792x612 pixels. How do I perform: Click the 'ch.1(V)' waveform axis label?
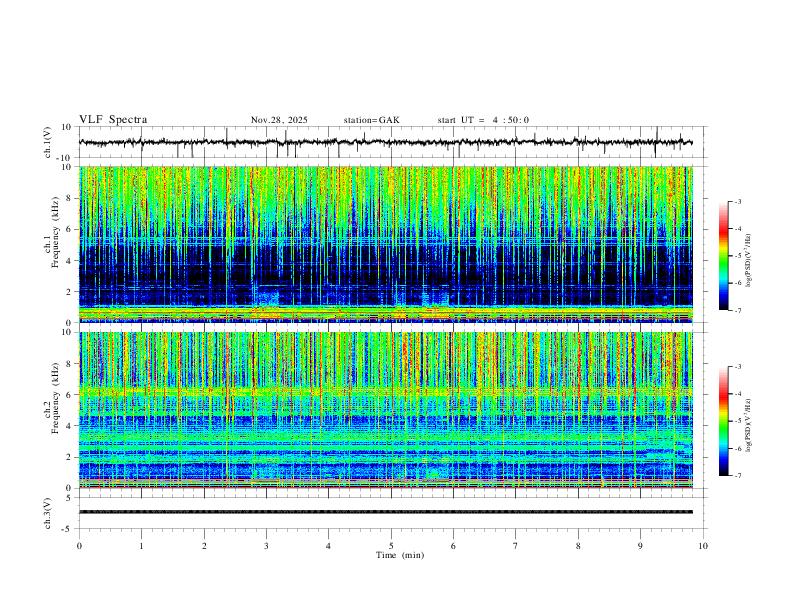tap(48, 142)
